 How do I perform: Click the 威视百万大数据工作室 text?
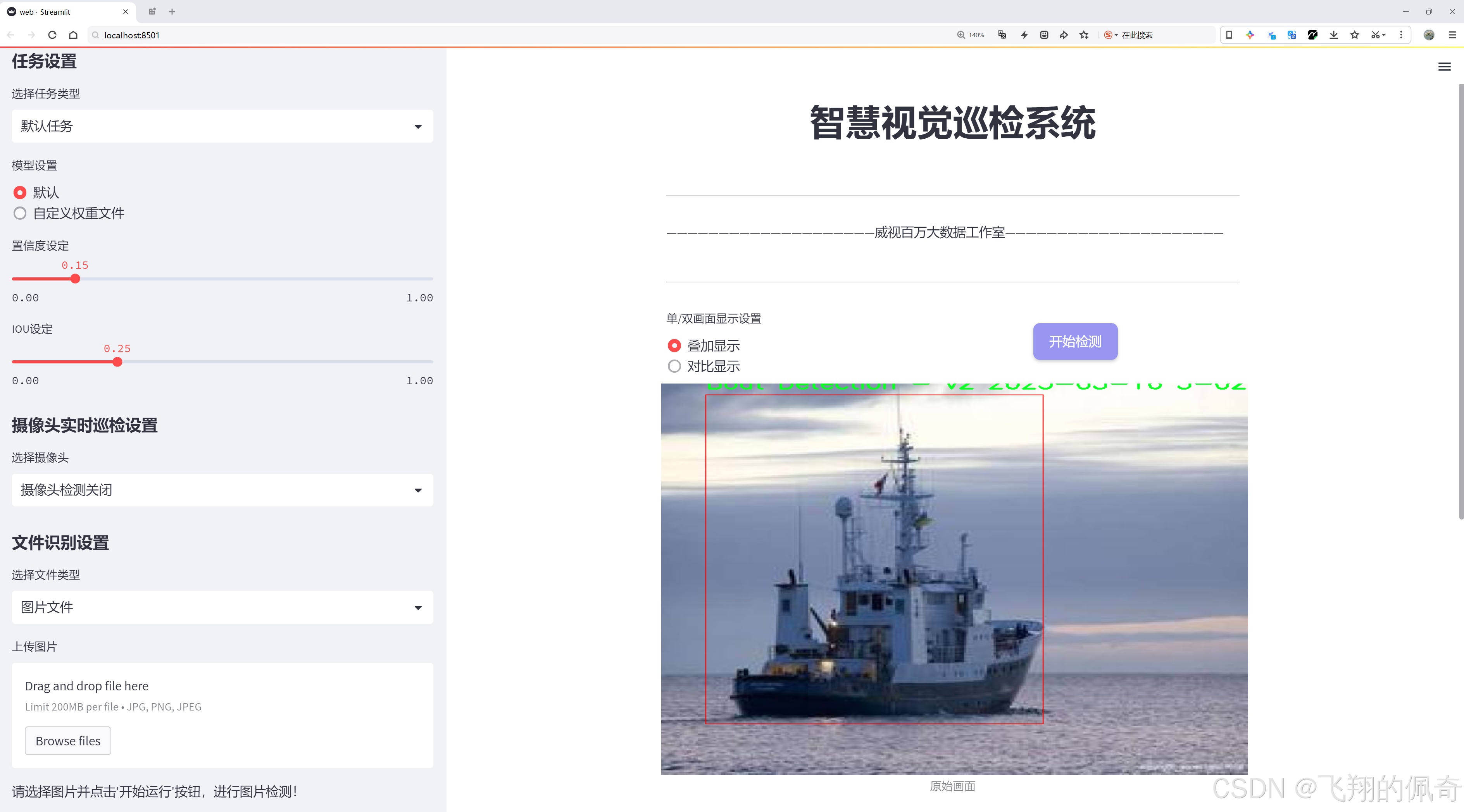coord(940,232)
